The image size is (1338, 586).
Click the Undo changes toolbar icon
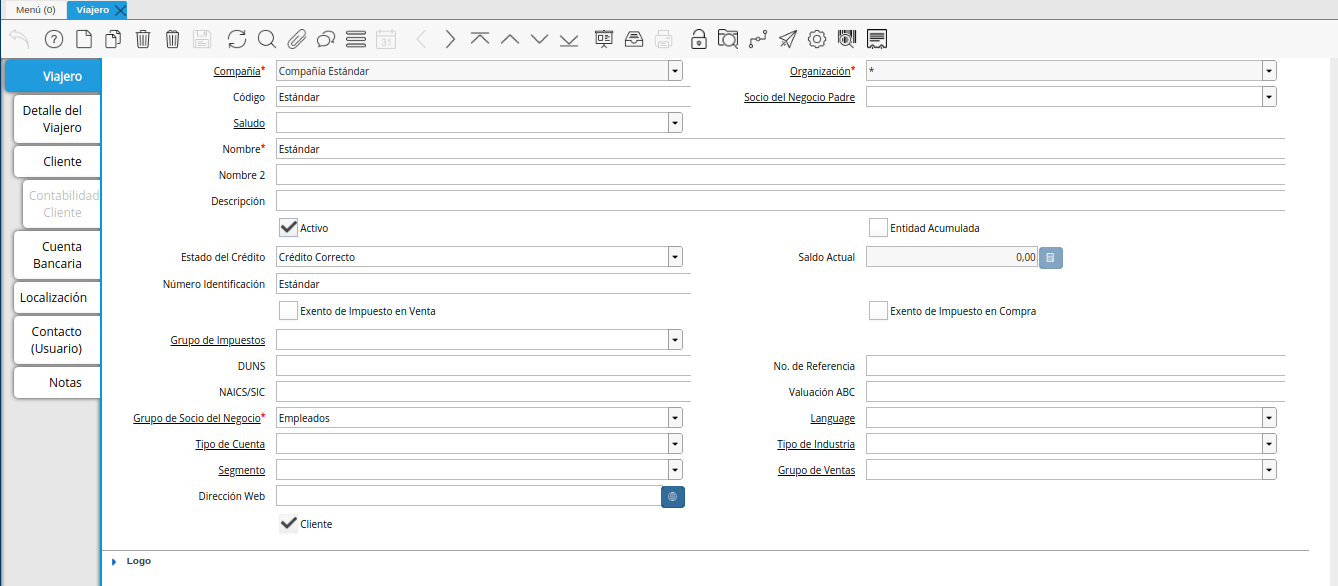19,39
